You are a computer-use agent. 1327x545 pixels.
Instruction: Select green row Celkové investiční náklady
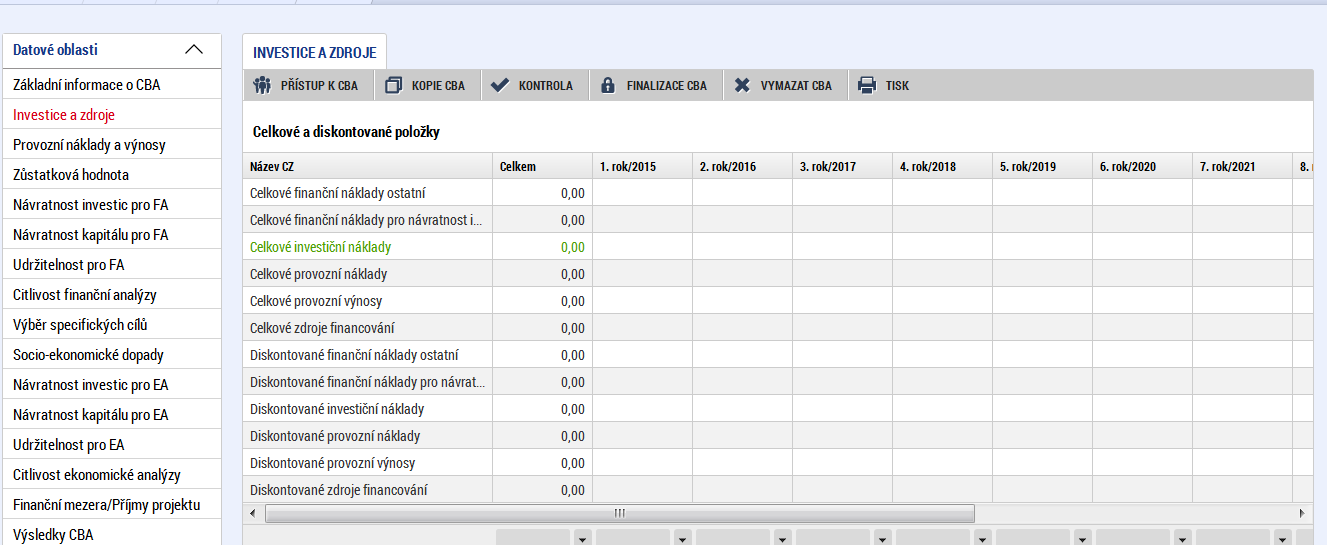point(777,247)
